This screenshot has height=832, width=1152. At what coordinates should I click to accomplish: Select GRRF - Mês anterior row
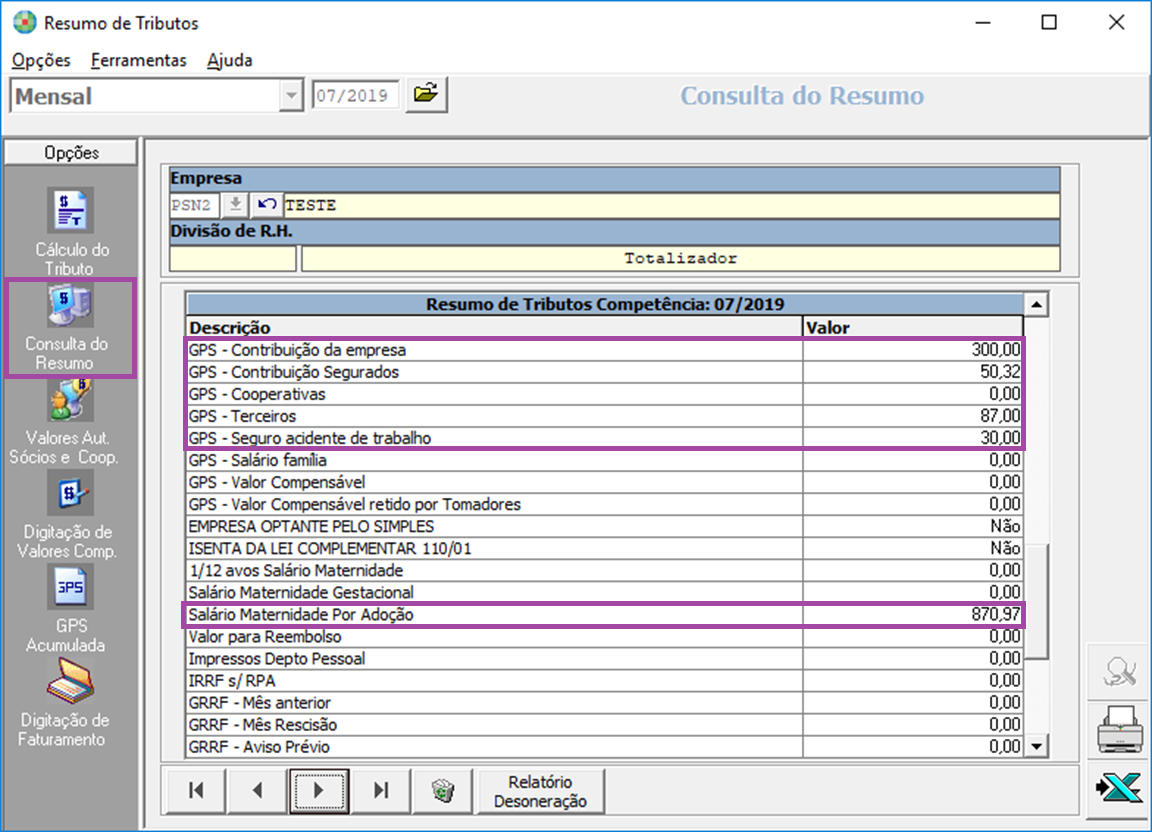[x=605, y=703]
